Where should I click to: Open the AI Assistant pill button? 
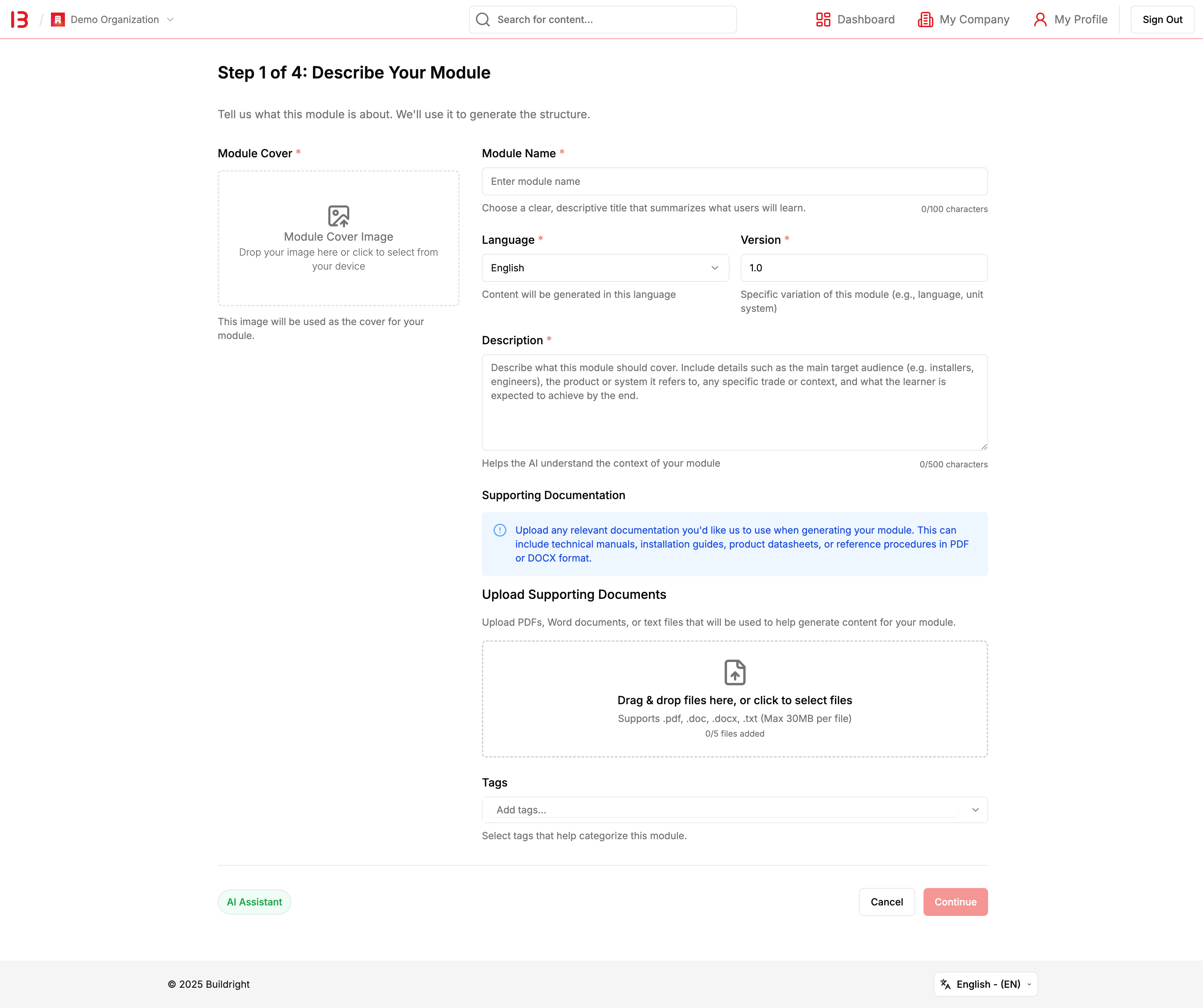[254, 902]
